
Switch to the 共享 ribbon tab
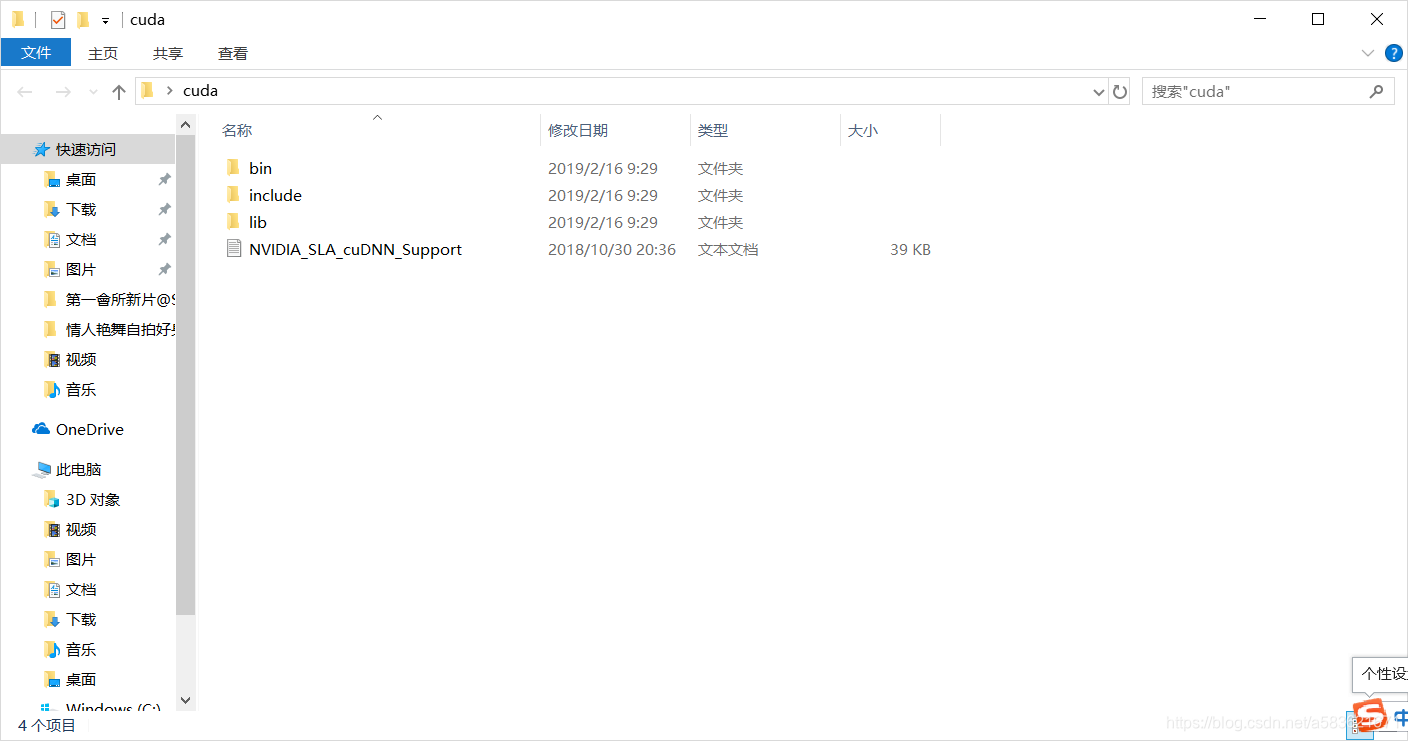point(168,53)
